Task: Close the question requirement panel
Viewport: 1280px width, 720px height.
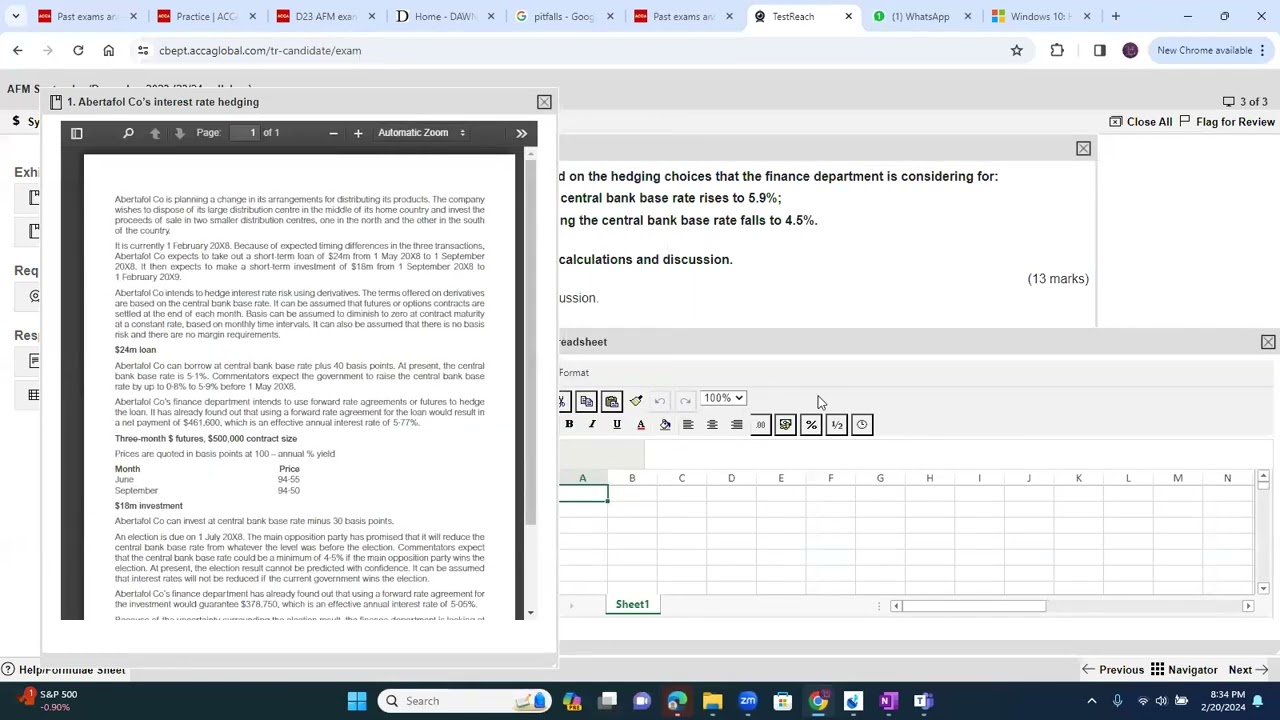Action: 1083,149
